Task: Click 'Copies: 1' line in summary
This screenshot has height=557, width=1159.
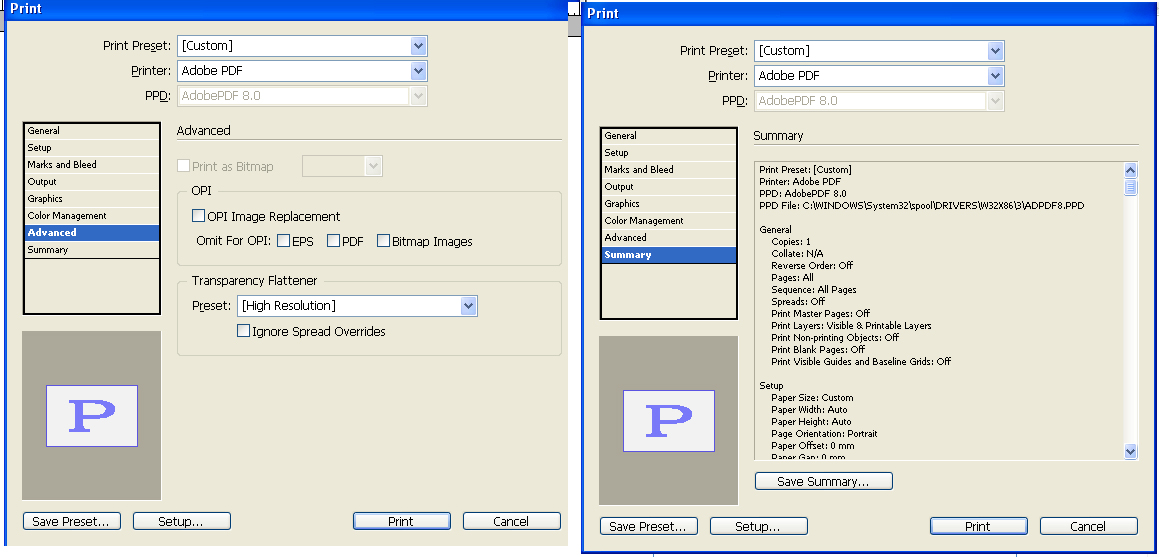Action: 791,242
